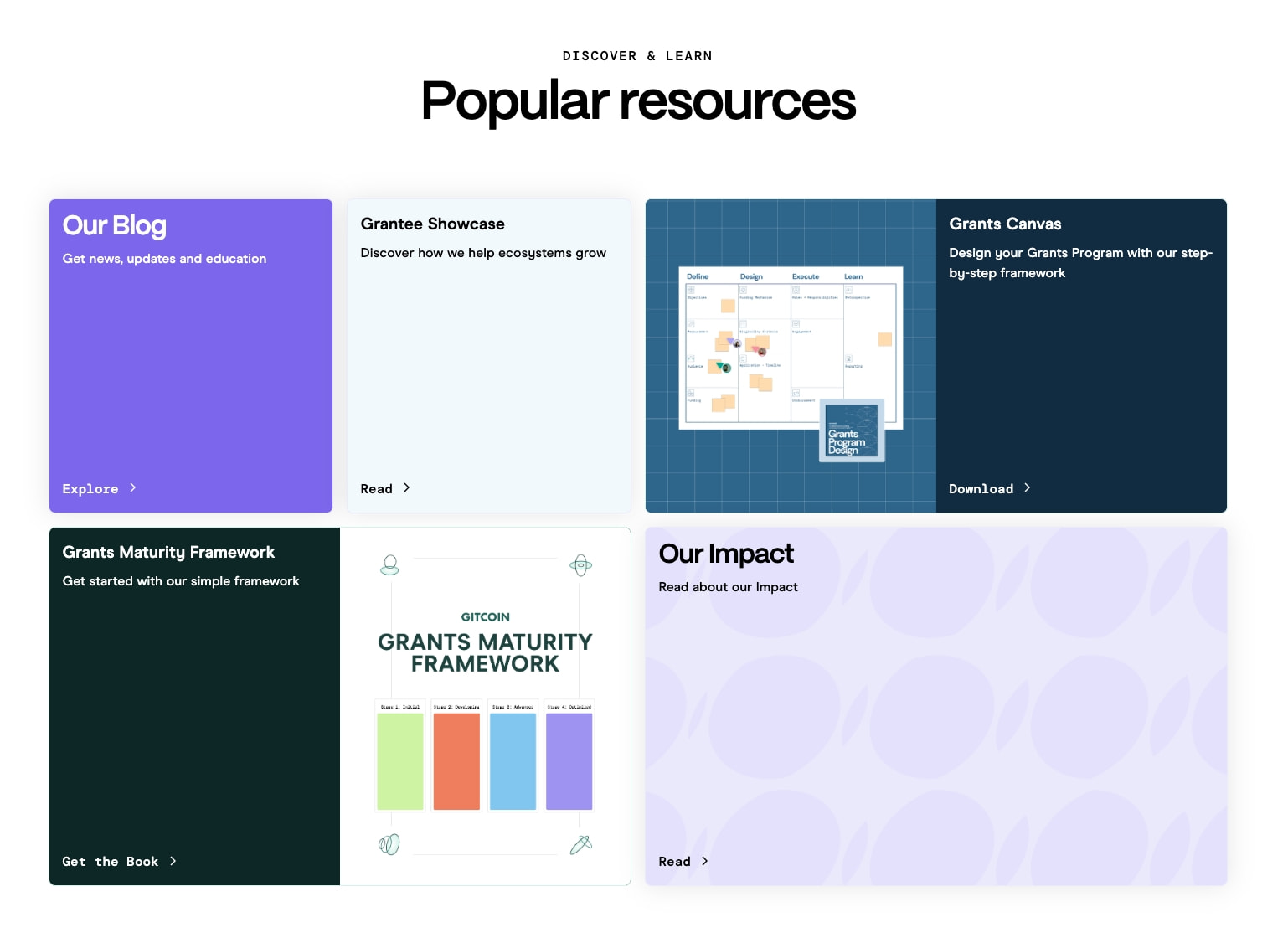Open the Our Impact heading
This screenshot has height=943, width=1288.
726,554
